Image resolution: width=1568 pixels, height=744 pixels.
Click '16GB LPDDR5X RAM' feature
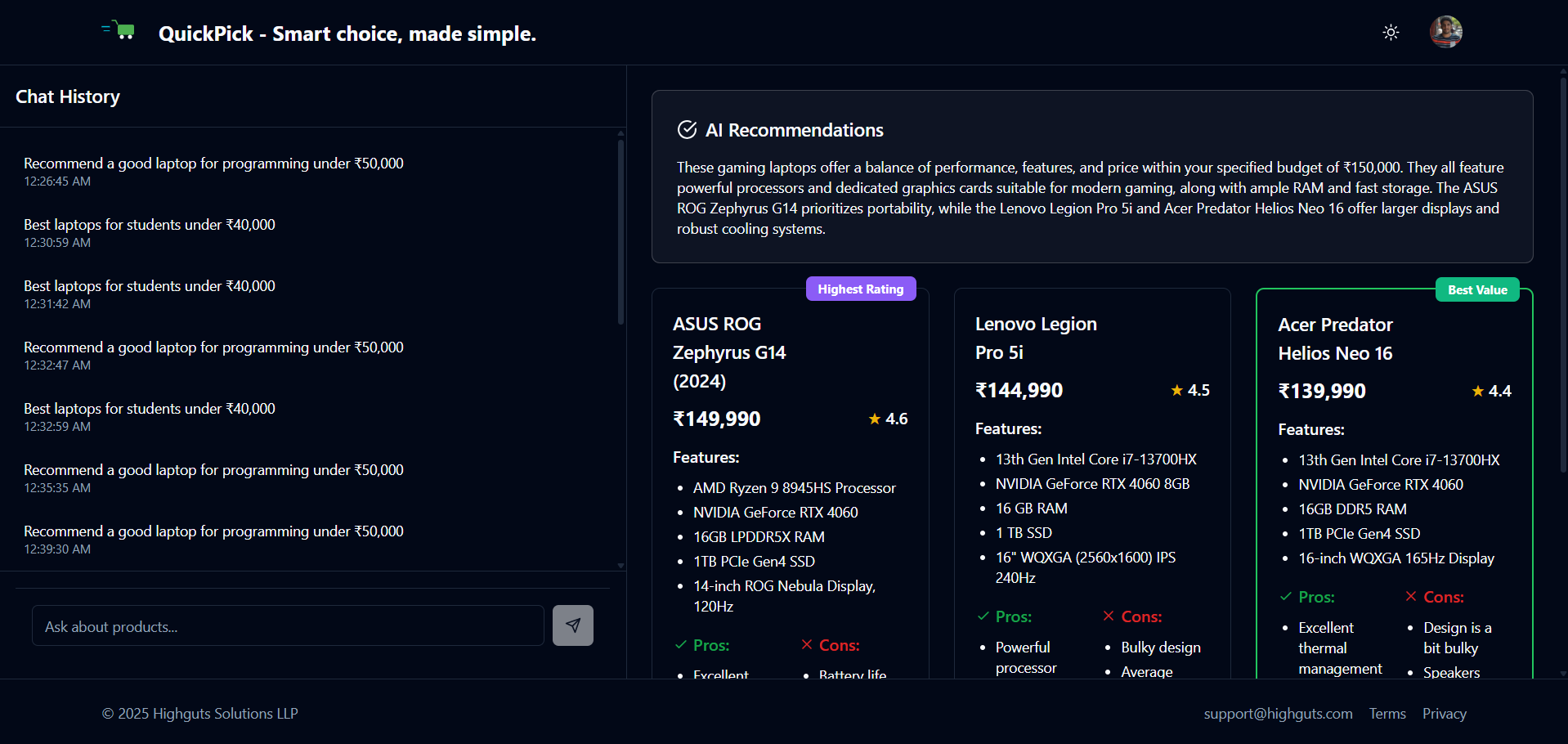click(x=759, y=537)
